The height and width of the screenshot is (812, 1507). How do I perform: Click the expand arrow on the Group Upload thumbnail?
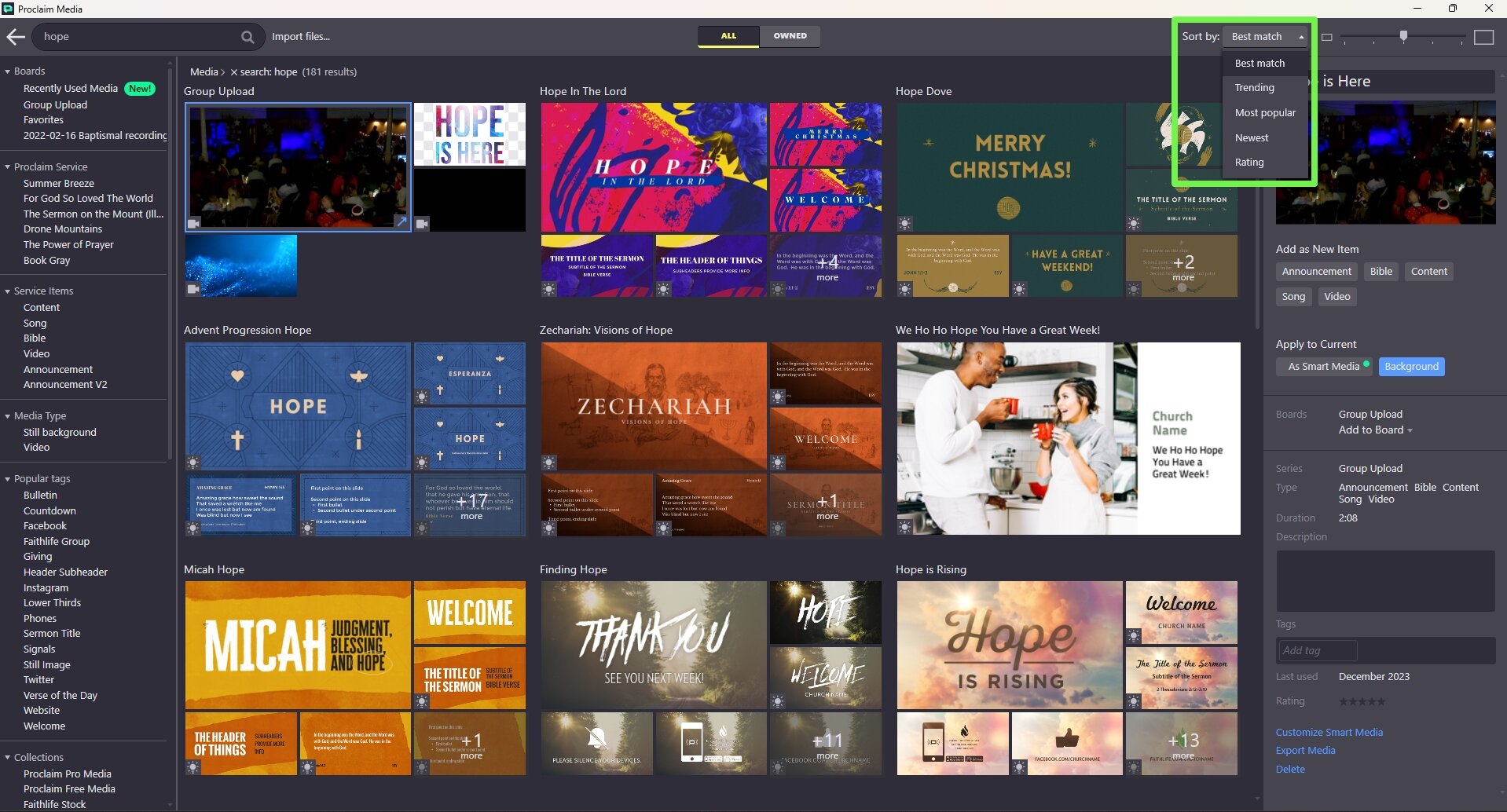coord(401,222)
